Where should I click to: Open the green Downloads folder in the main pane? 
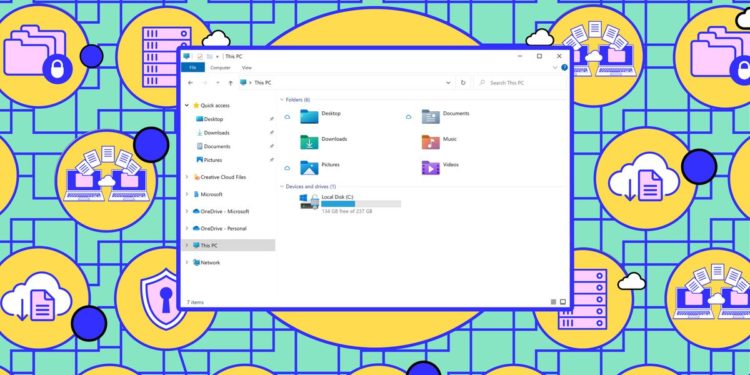click(x=309, y=142)
